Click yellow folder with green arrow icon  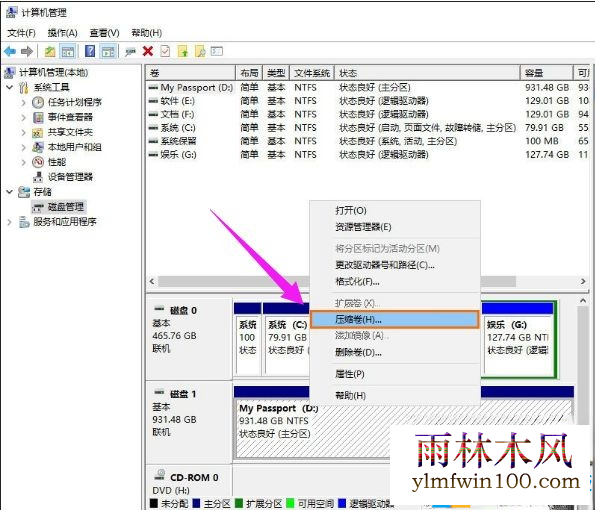(x=183, y=51)
